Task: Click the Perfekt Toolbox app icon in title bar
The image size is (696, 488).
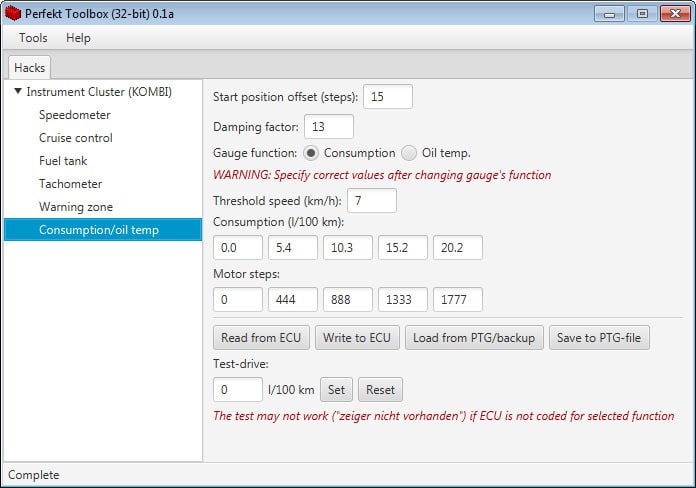Action: pyautogui.click(x=13, y=13)
